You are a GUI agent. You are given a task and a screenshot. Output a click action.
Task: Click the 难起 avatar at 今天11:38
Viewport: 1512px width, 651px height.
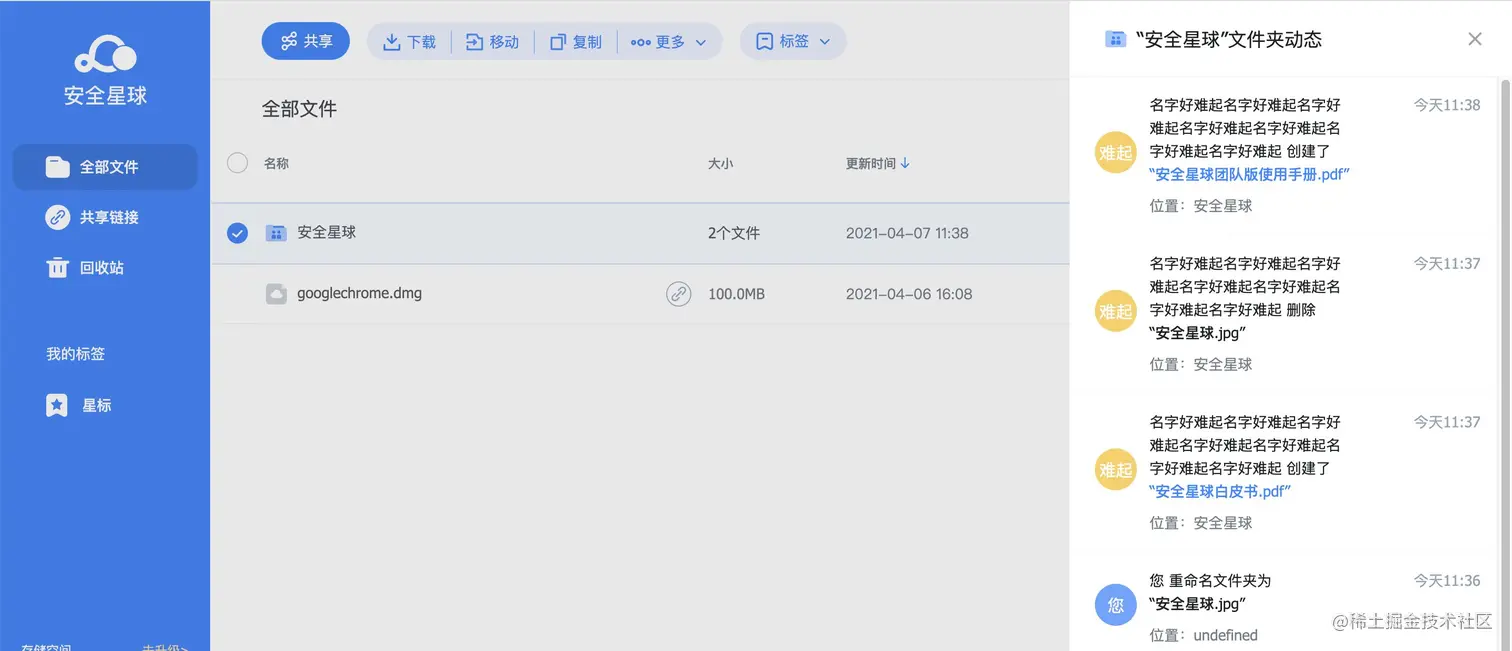pos(1116,152)
